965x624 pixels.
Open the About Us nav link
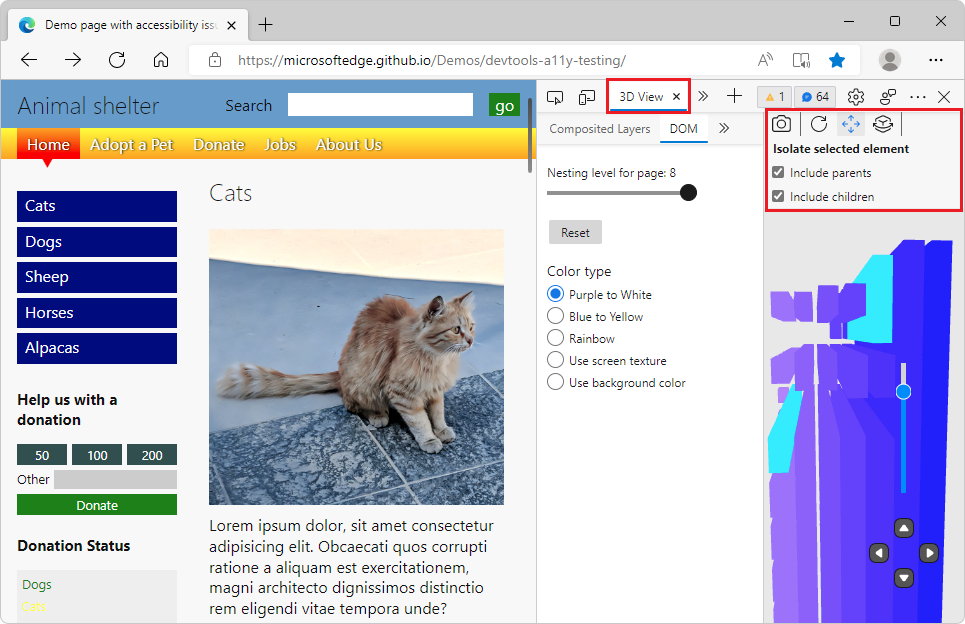pos(349,145)
